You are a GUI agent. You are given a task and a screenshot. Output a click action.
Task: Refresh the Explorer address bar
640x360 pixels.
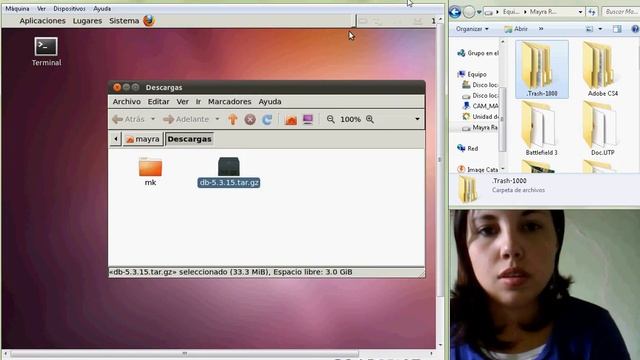(x=592, y=12)
